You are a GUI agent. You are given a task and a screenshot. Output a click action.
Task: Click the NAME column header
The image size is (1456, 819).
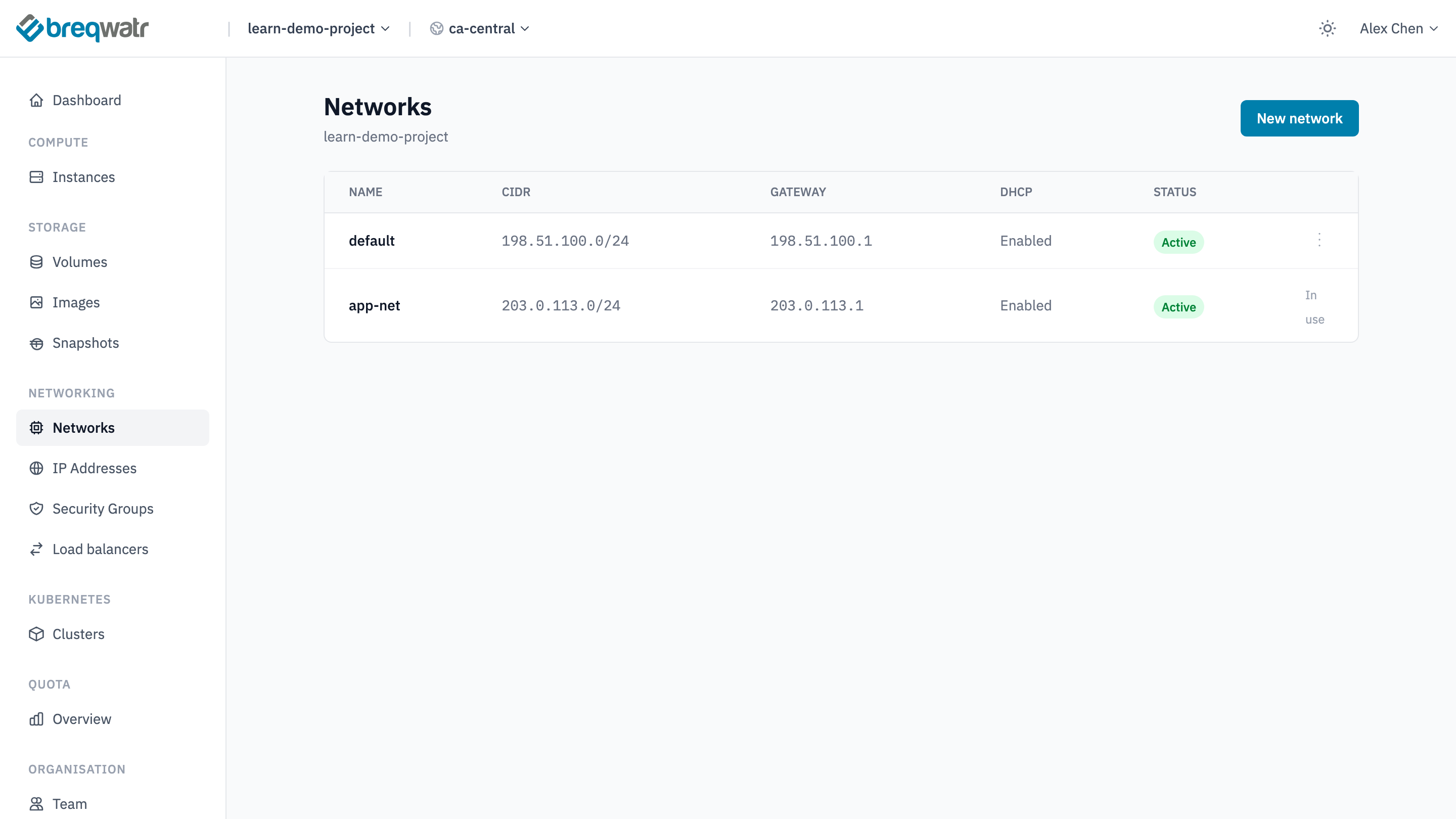tap(365, 192)
